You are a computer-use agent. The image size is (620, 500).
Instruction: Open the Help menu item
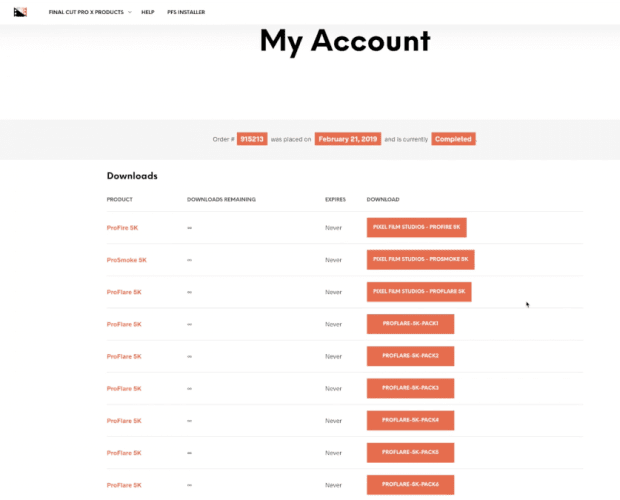pyautogui.click(x=148, y=12)
